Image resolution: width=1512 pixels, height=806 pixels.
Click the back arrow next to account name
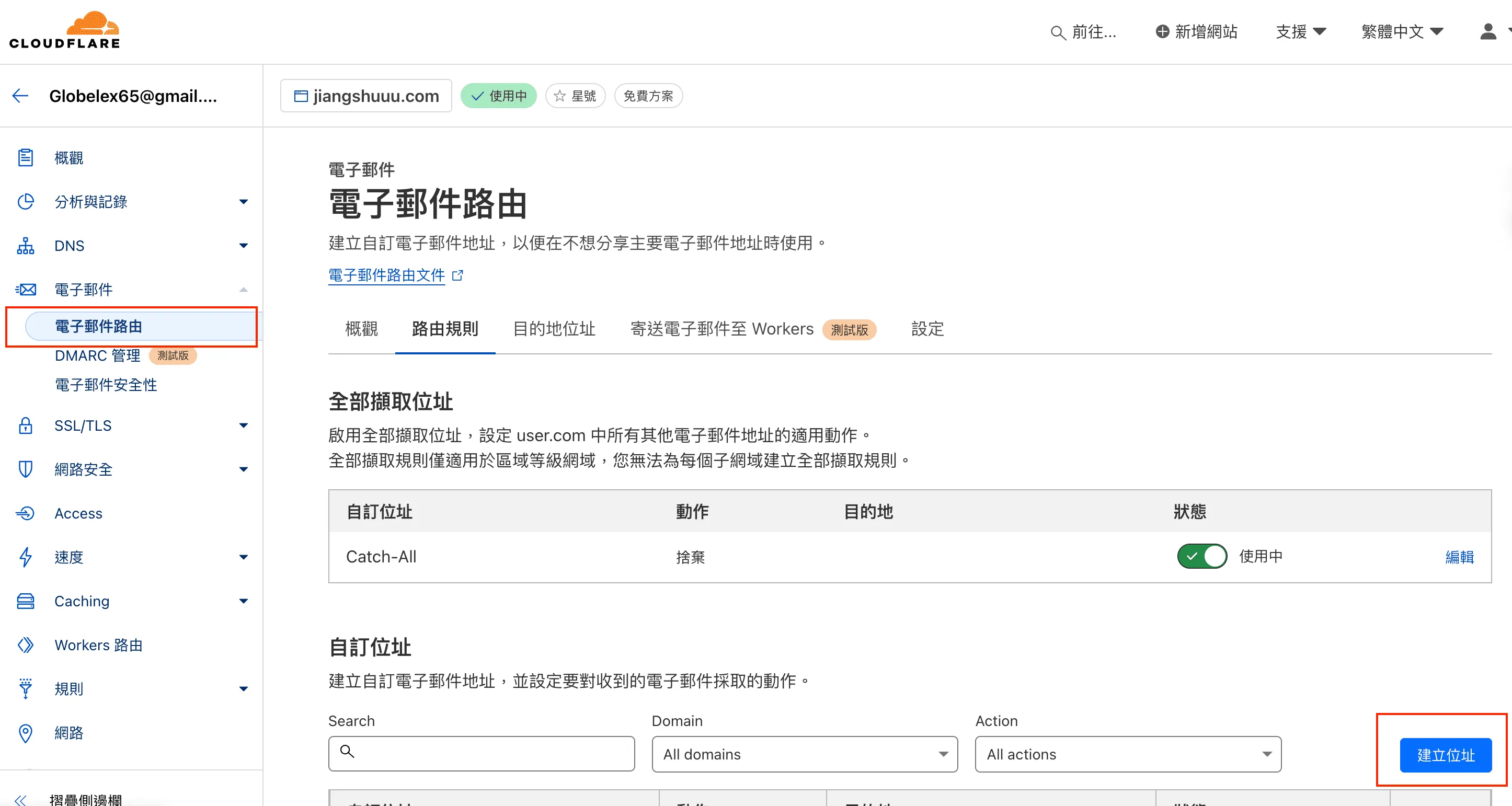coord(20,96)
